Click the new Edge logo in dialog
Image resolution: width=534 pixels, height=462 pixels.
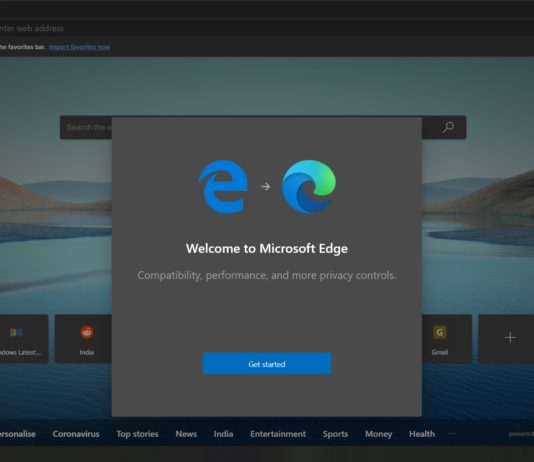309,187
